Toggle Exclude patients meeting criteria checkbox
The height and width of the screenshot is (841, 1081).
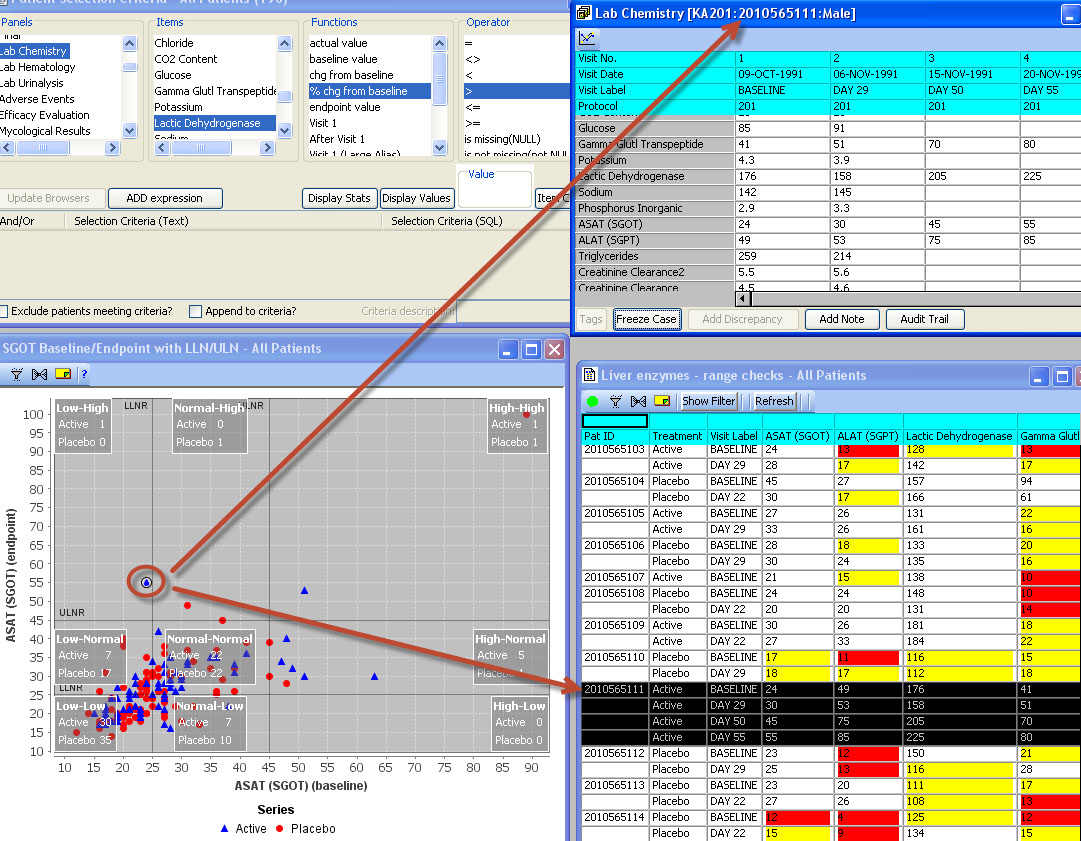pyautogui.click(x=3, y=312)
